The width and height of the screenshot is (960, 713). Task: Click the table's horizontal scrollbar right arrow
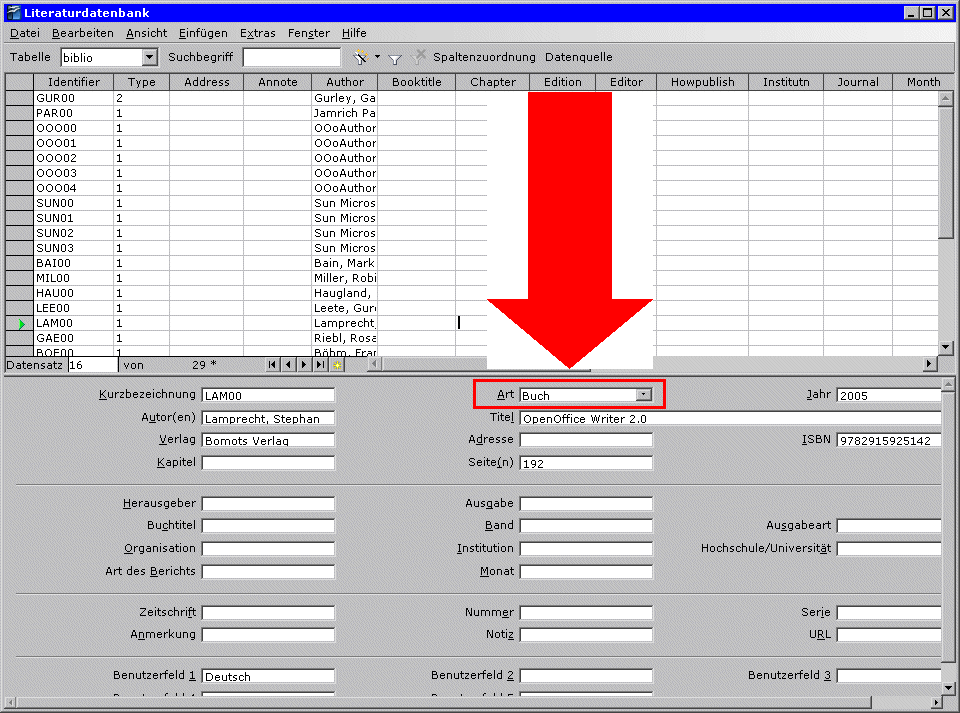(x=930, y=364)
